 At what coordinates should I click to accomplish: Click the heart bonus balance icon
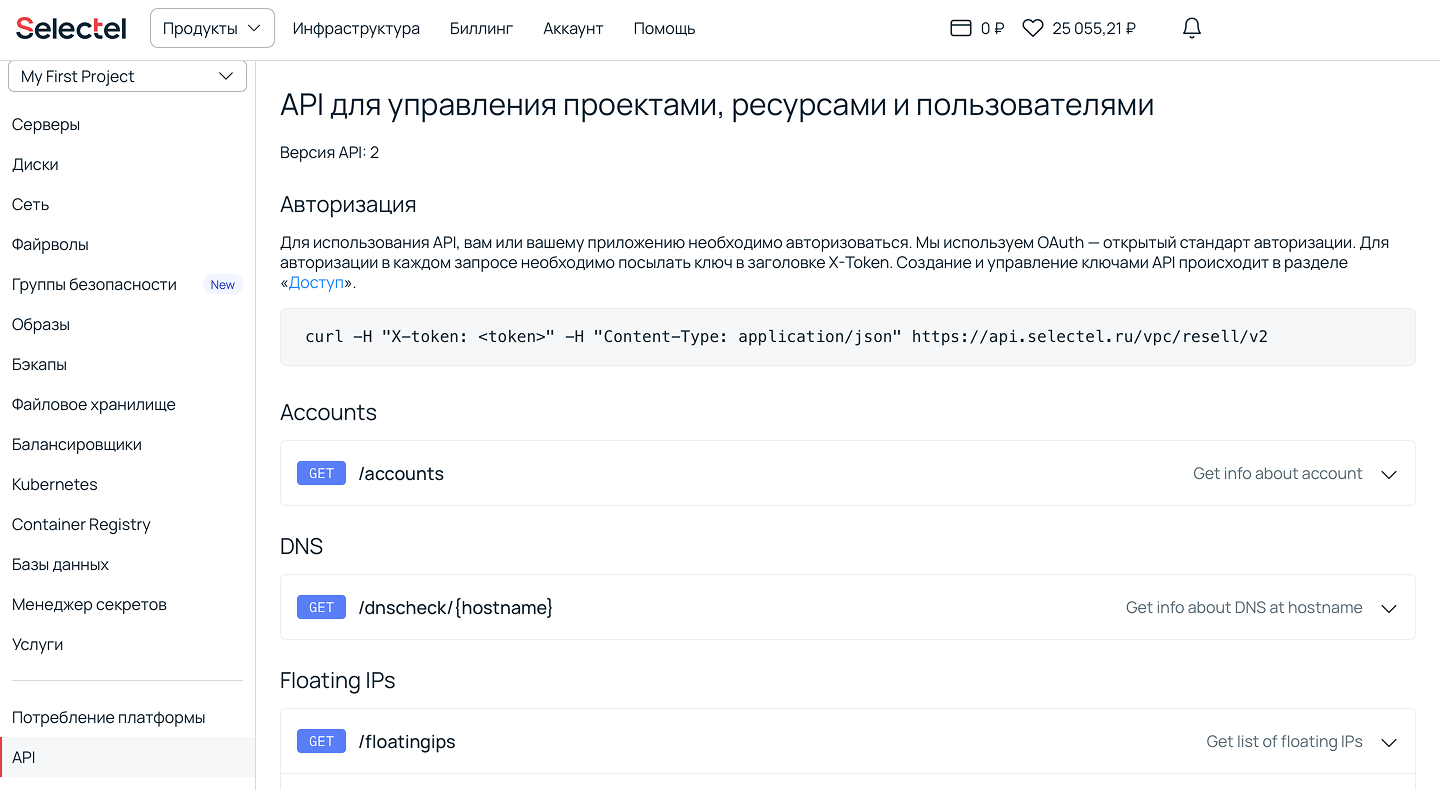point(1033,28)
